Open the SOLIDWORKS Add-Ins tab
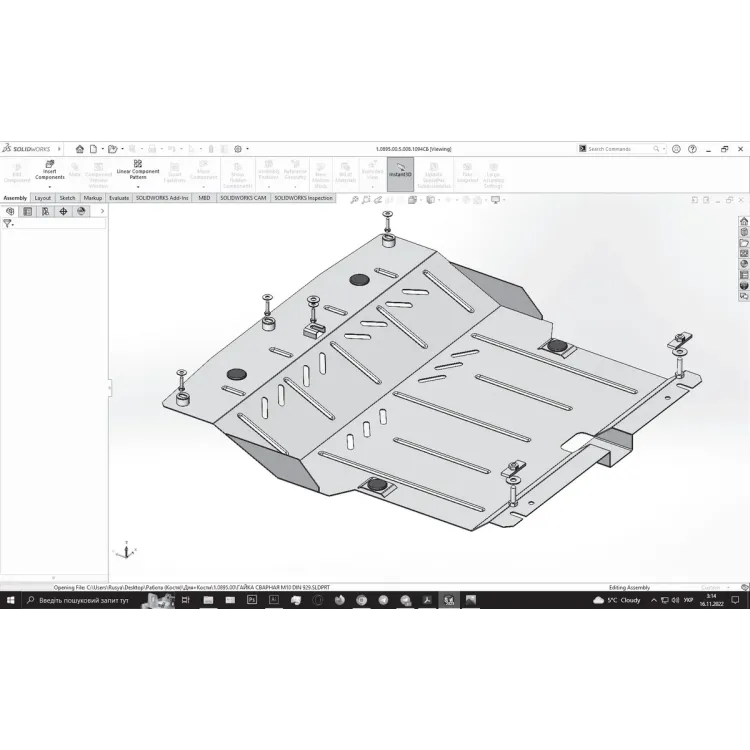Viewport: 750px width, 750px height. (x=162, y=198)
